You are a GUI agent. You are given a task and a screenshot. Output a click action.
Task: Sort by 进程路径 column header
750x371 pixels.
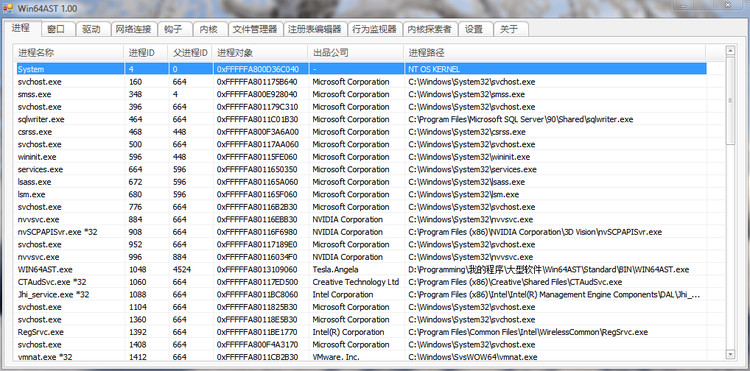point(555,53)
